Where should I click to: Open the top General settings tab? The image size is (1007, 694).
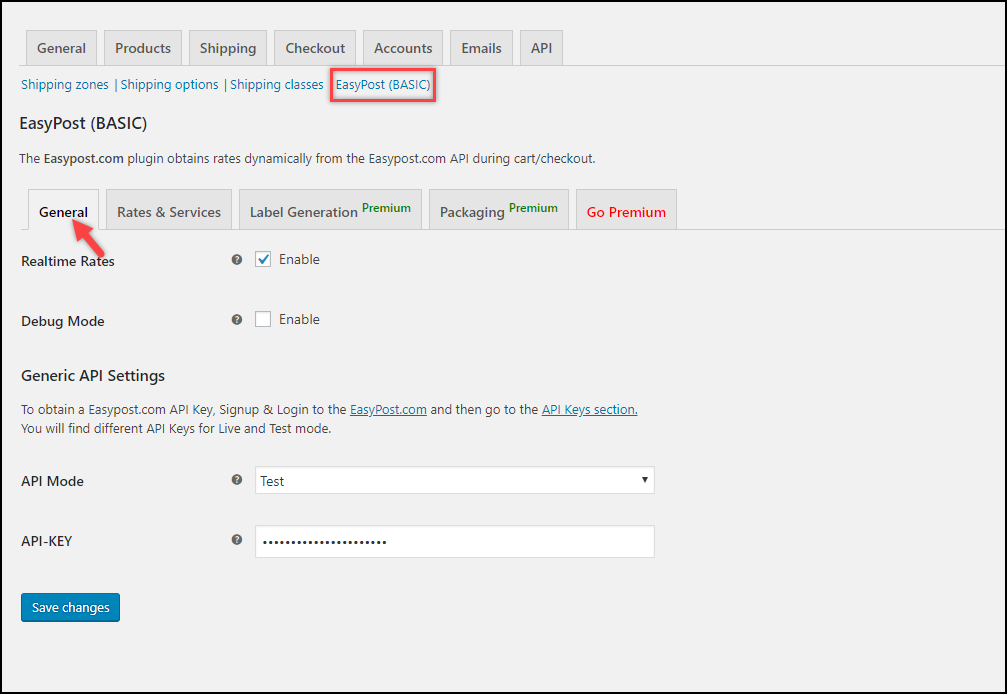pyautogui.click(x=61, y=48)
